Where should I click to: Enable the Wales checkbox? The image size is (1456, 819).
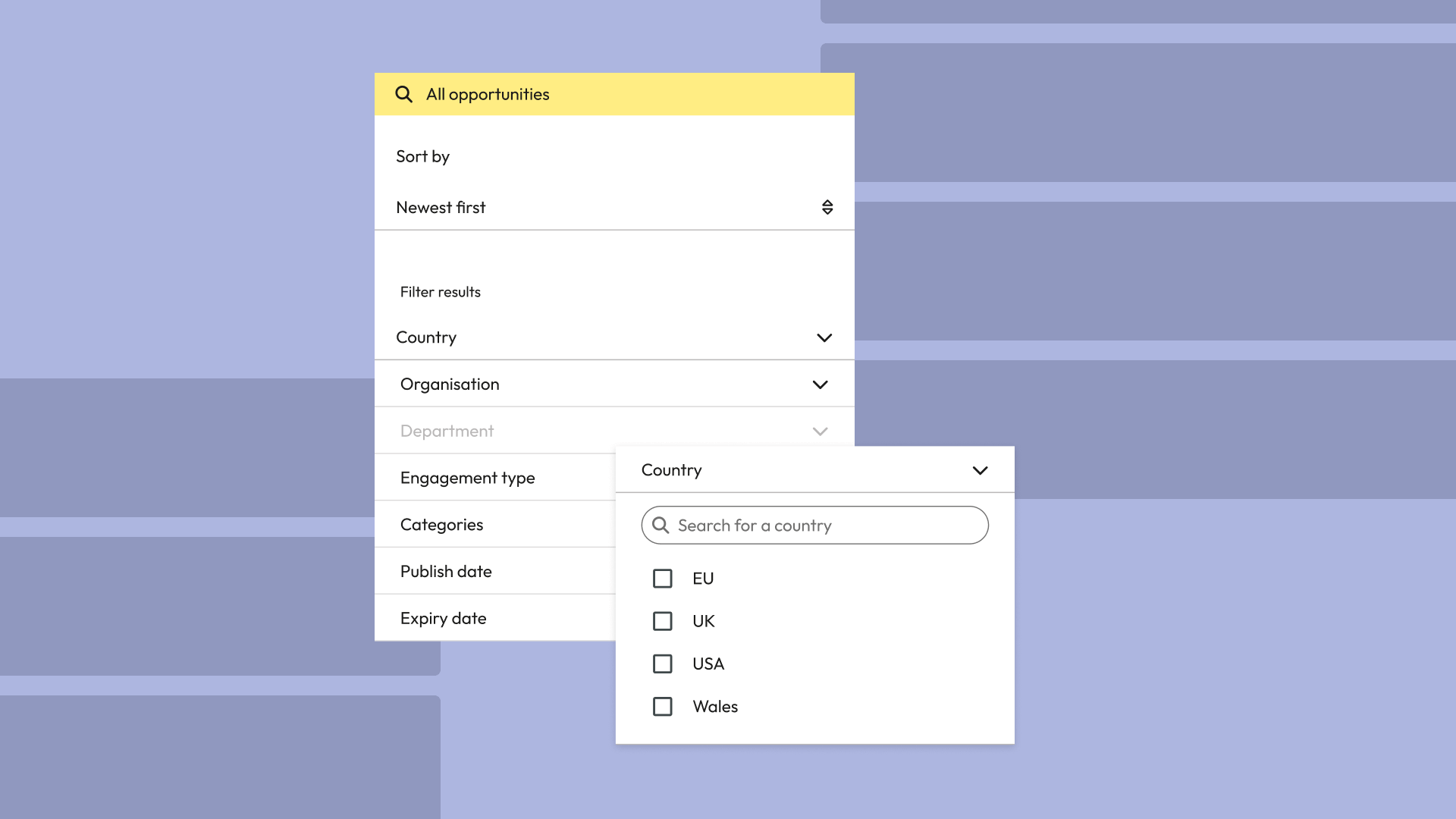click(x=662, y=706)
